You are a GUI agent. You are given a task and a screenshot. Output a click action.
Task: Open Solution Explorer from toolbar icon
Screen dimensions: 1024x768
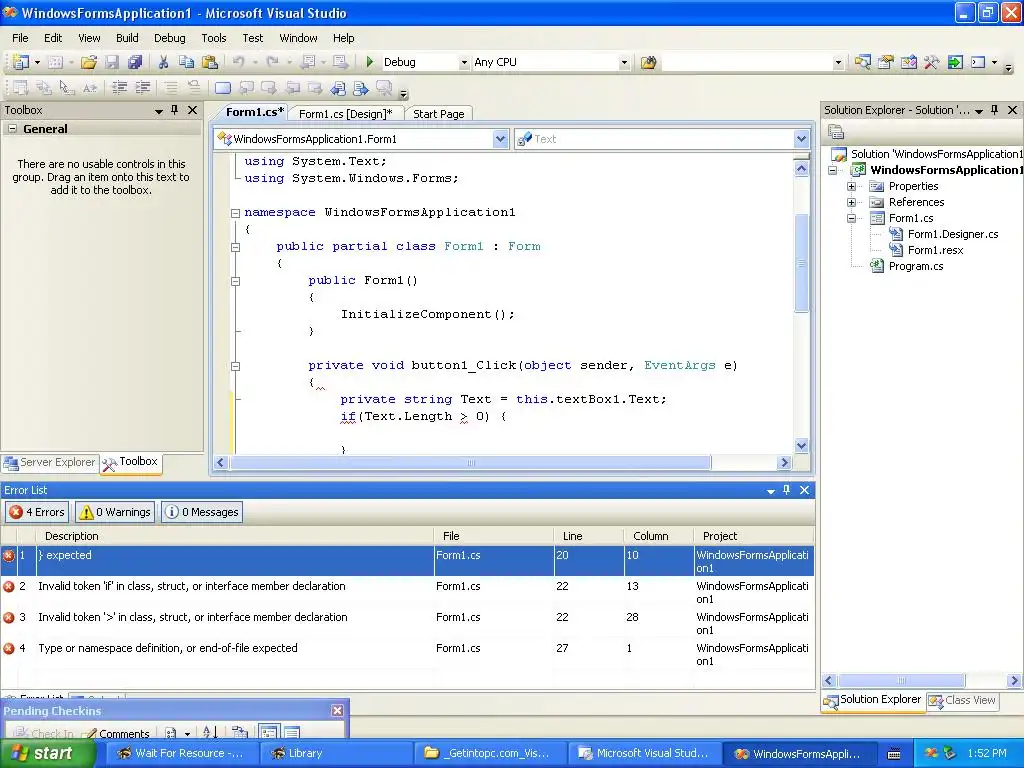click(x=863, y=63)
